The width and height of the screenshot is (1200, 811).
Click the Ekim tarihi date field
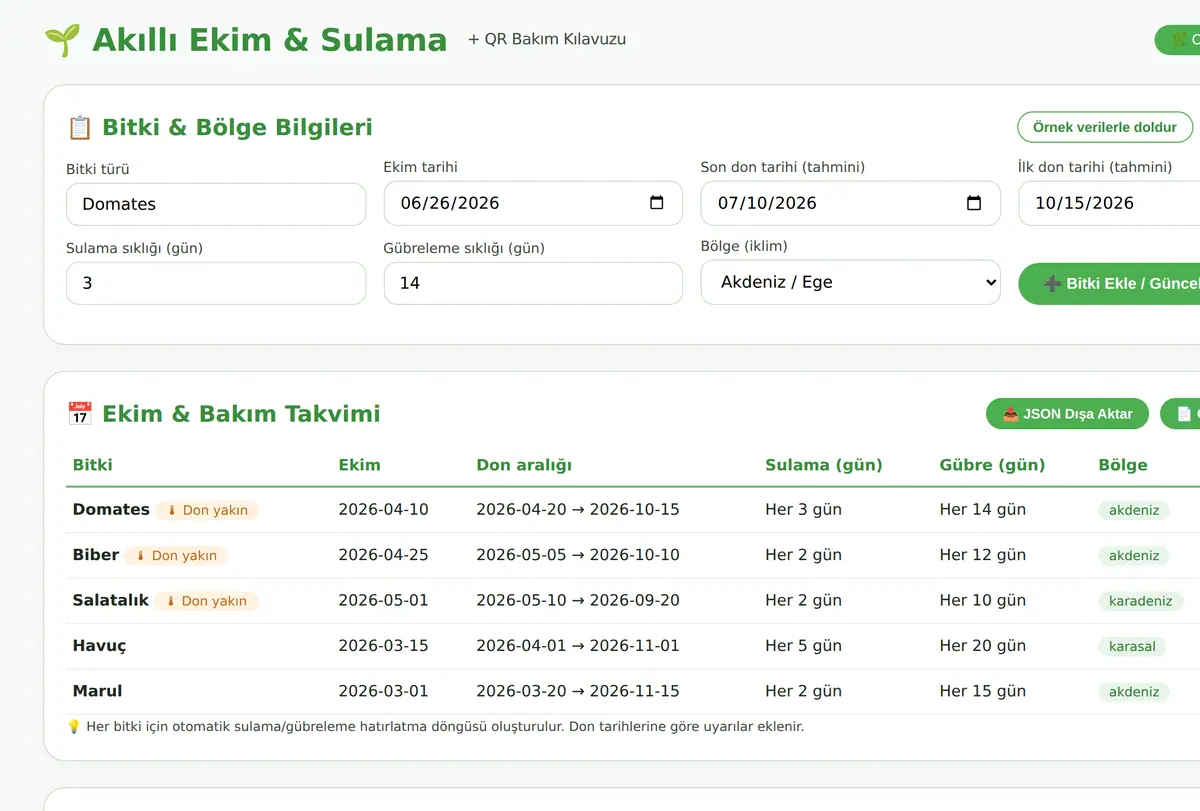533,203
